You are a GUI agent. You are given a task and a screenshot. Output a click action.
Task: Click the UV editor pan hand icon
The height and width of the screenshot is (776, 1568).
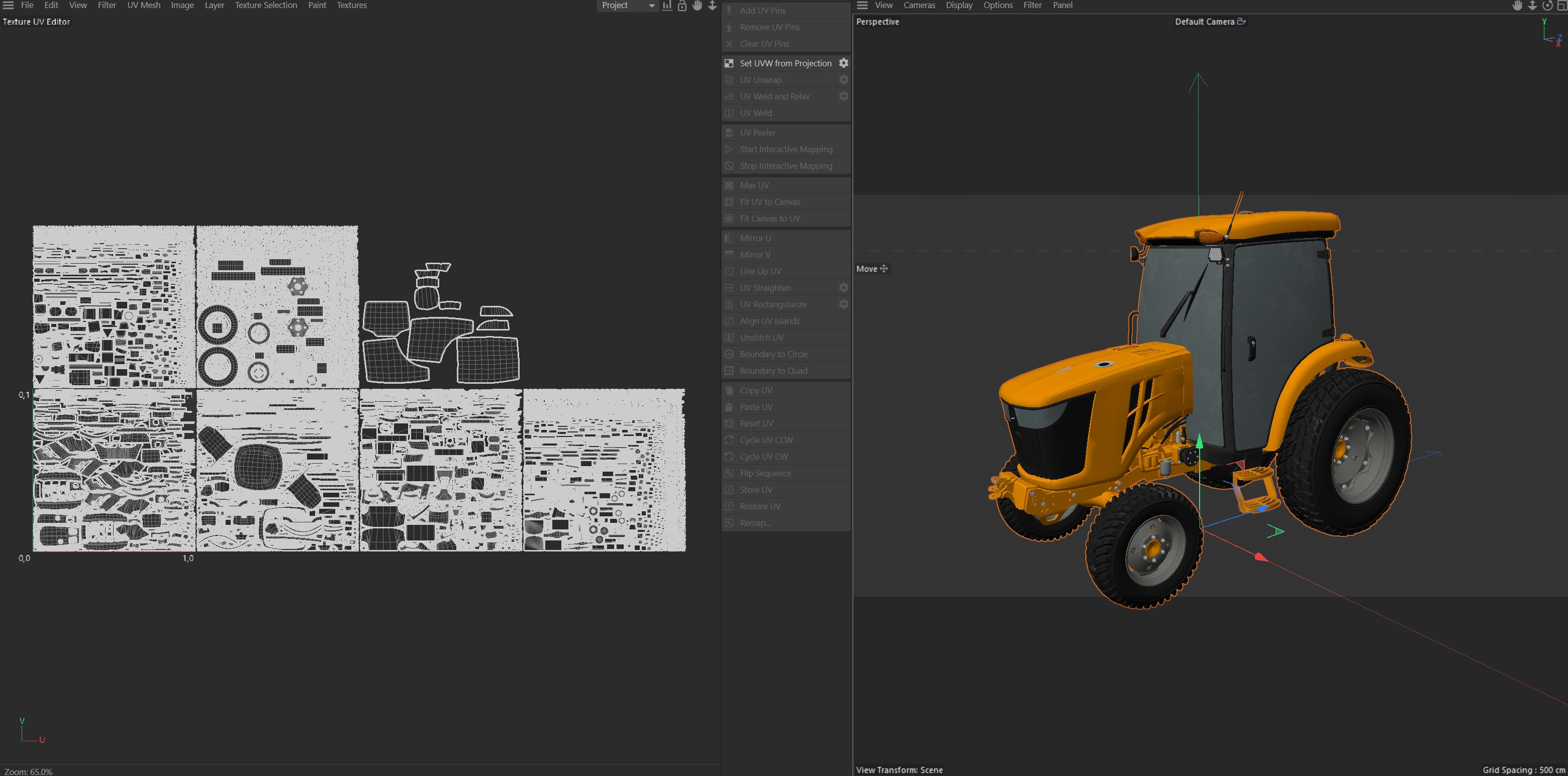click(x=698, y=6)
